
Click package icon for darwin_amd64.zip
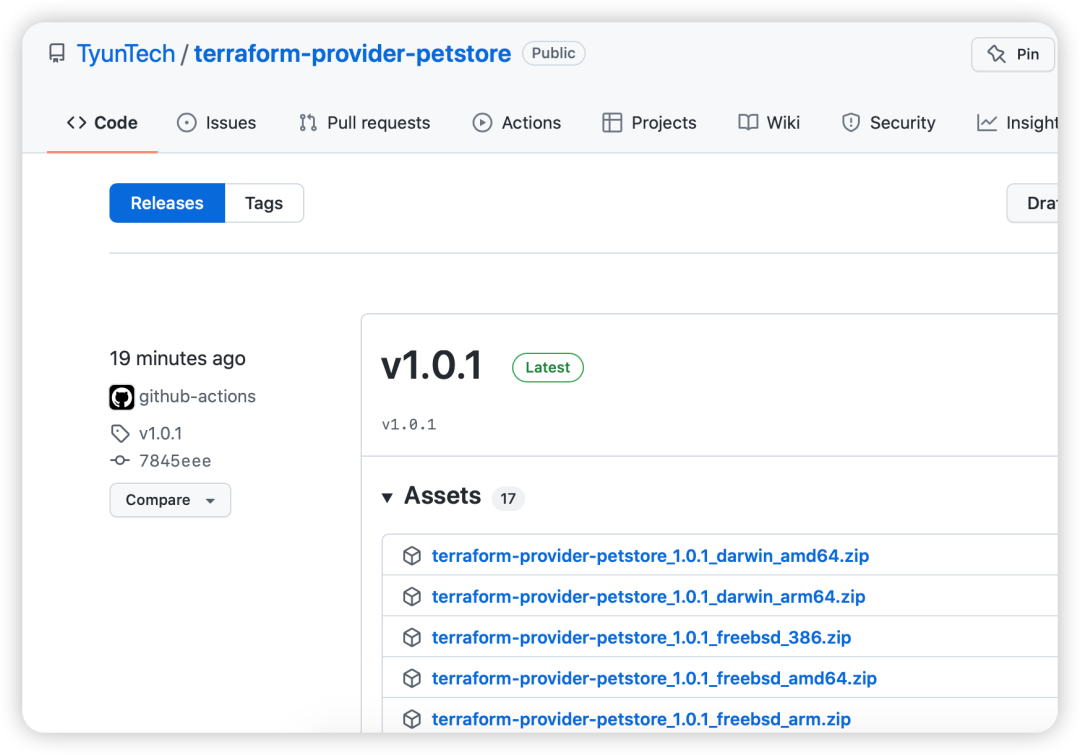(412, 556)
